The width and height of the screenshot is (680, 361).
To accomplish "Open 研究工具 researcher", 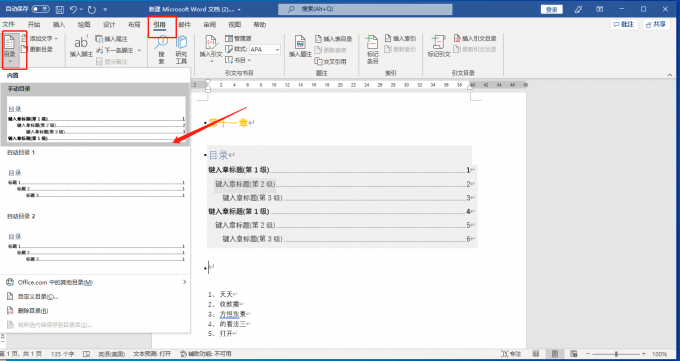I will pos(181,50).
